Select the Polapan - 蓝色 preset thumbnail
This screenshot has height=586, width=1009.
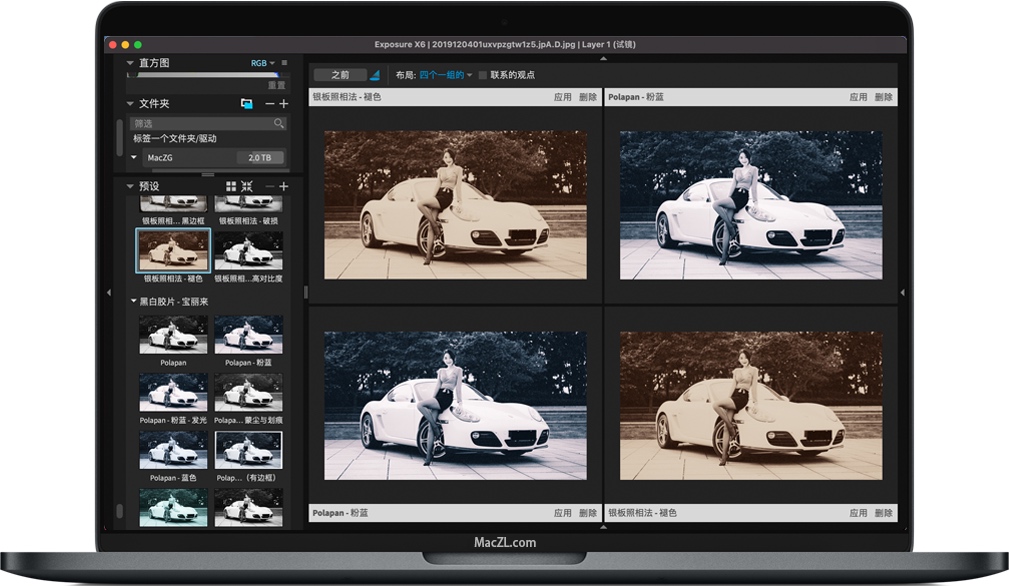click(x=173, y=450)
